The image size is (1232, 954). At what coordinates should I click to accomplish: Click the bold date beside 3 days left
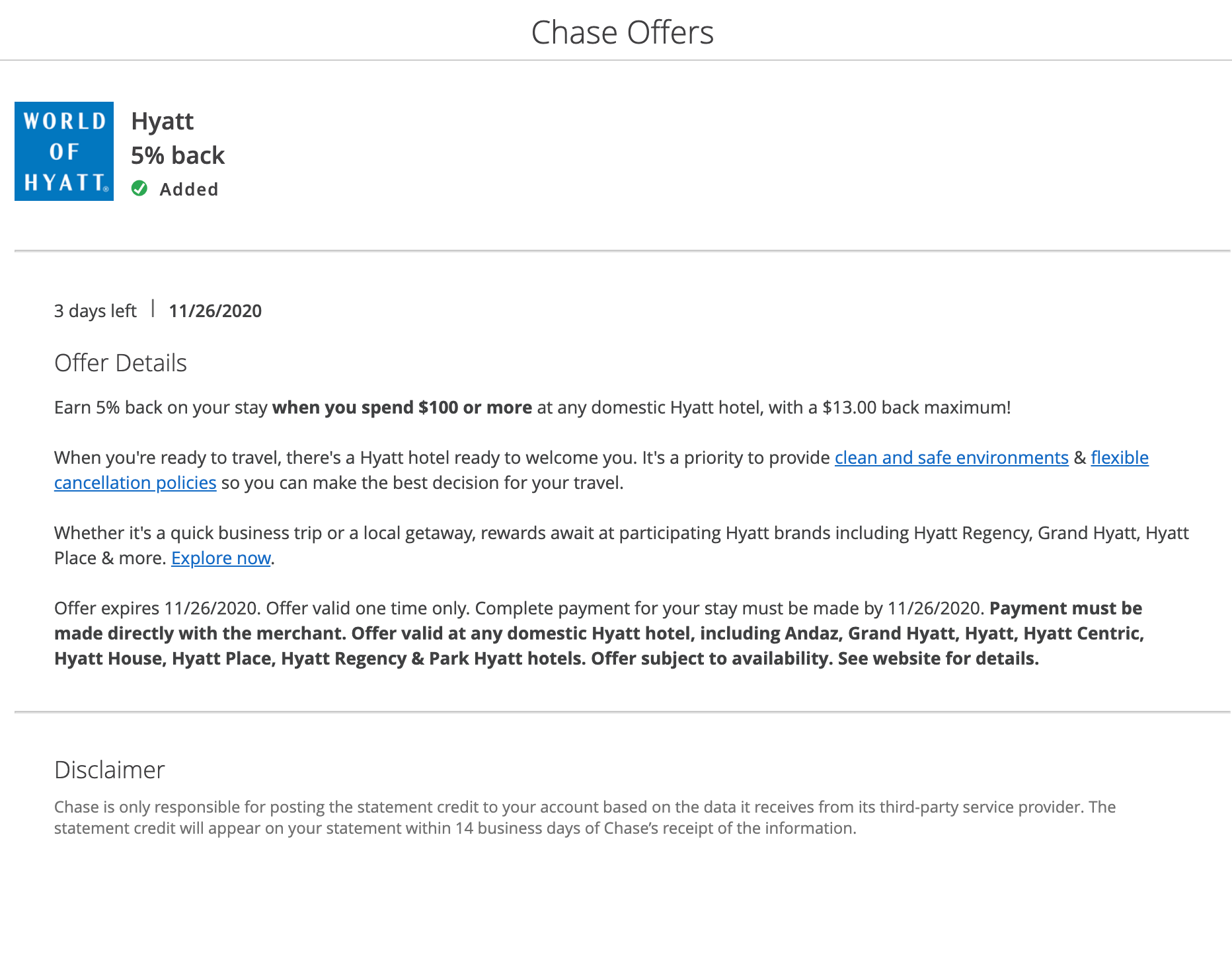coord(215,311)
